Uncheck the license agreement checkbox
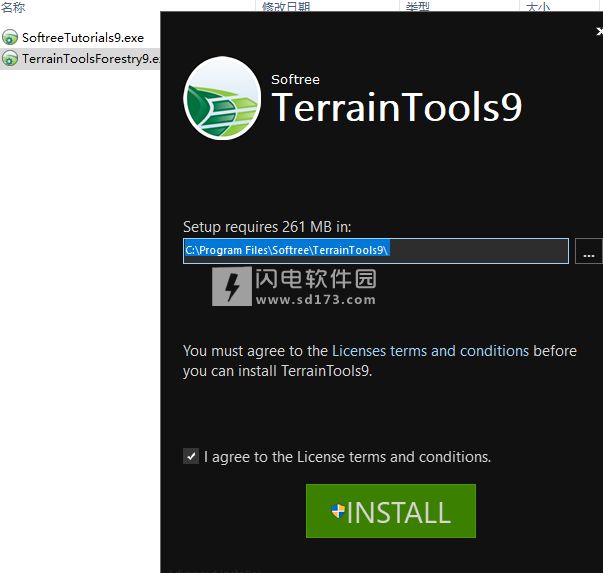603x573 pixels. 191,456
